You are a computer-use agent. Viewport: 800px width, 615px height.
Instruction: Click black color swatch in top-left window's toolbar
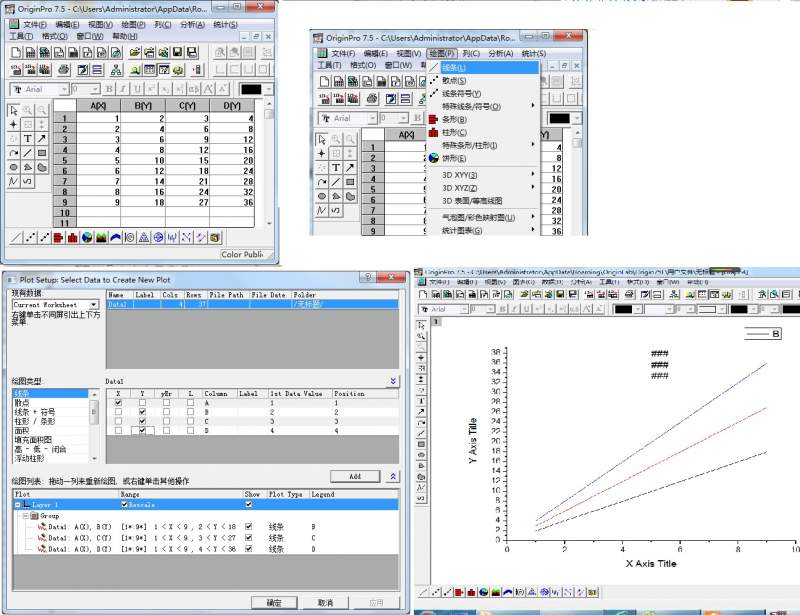point(251,89)
